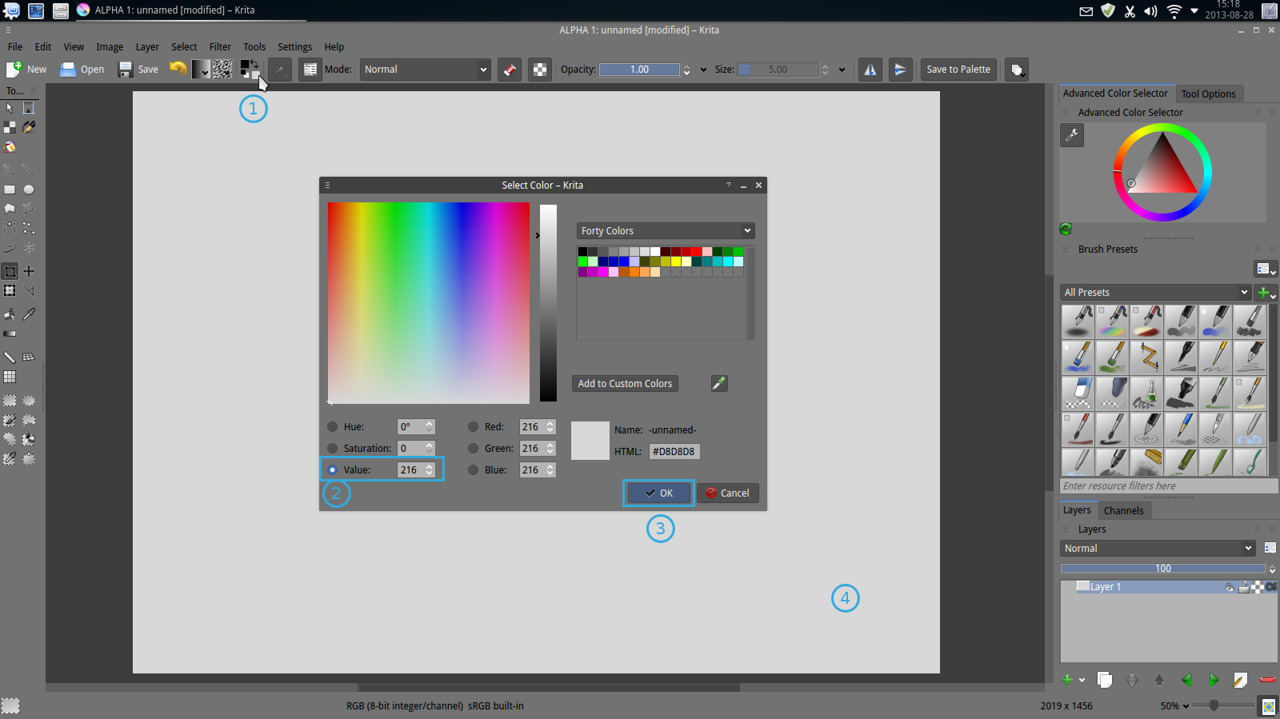Click the Add to Custom Colors button
The height and width of the screenshot is (719, 1280).
click(625, 383)
